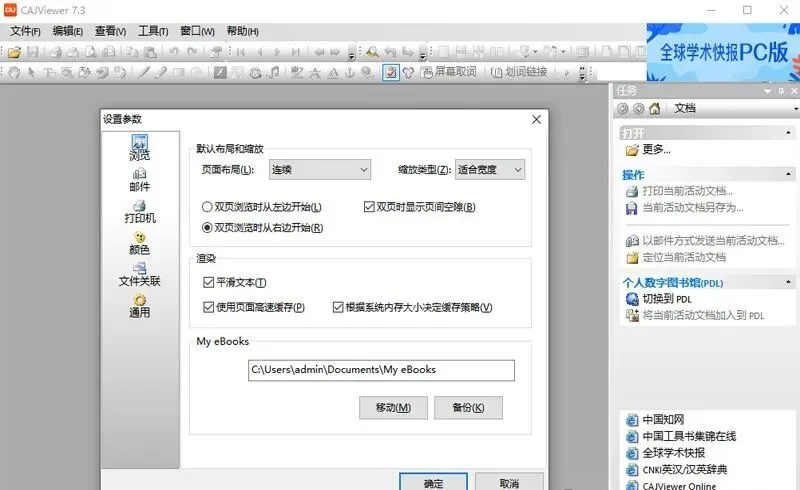Screen dimensions: 800x490
Task: Click the magnifier search icon in toolbar
Action: [x=372, y=52]
